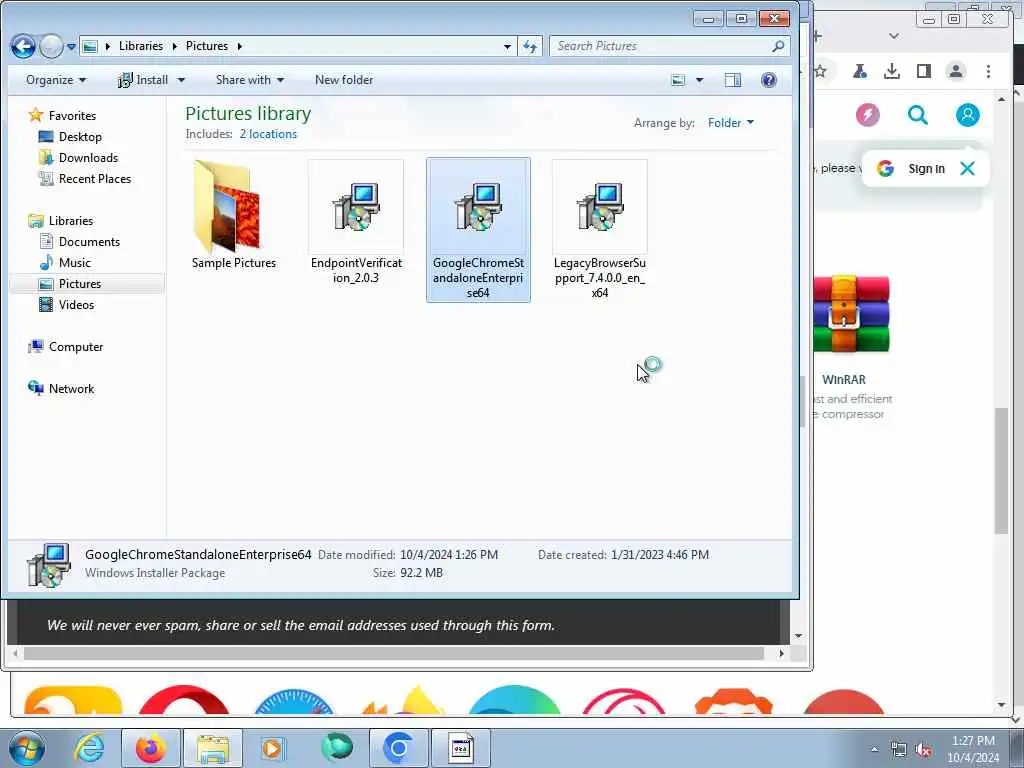
Task: Open the Share with menu
Action: (249, 80)
